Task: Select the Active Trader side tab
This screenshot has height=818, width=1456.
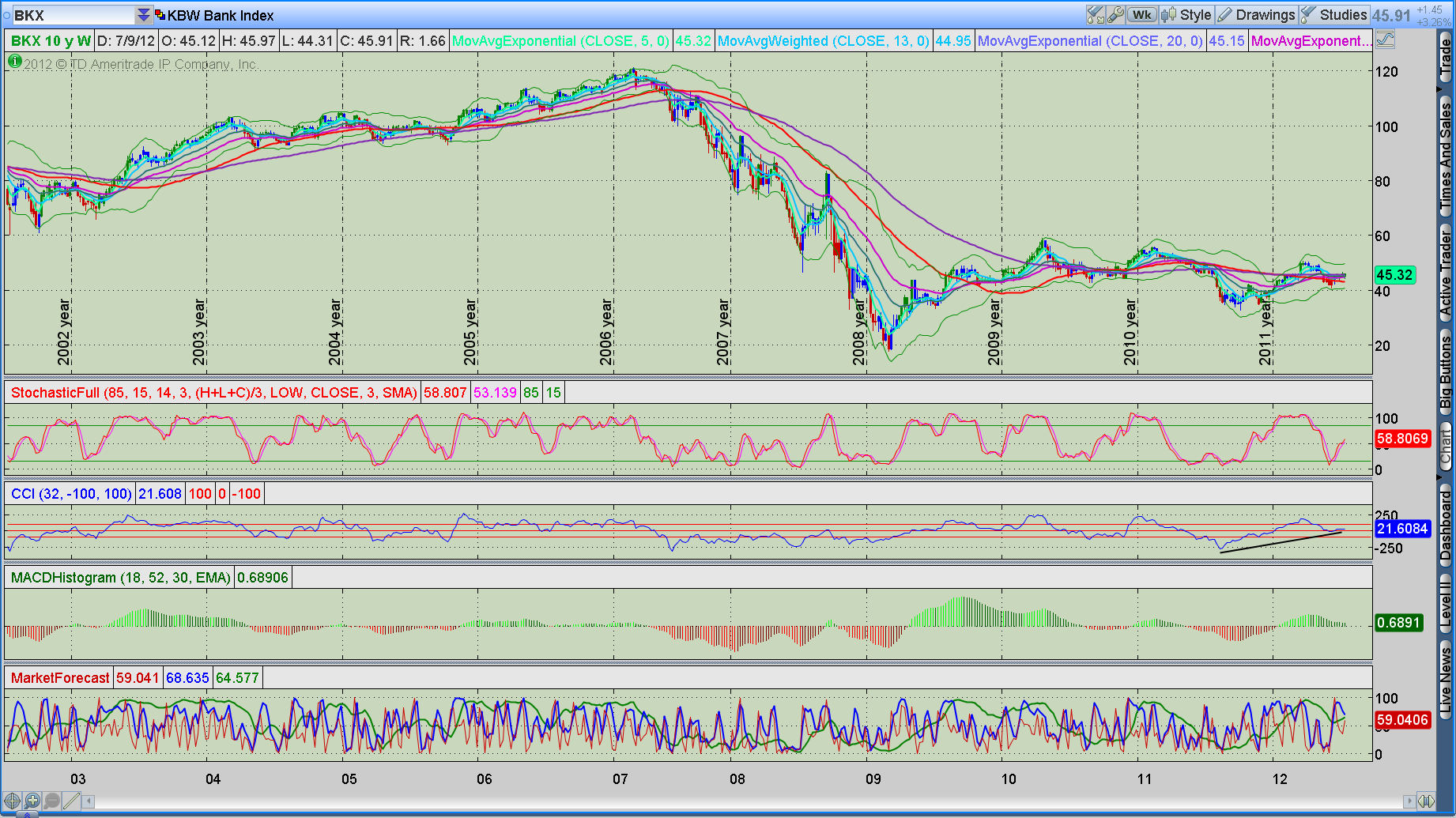Action: point(1446,273)
